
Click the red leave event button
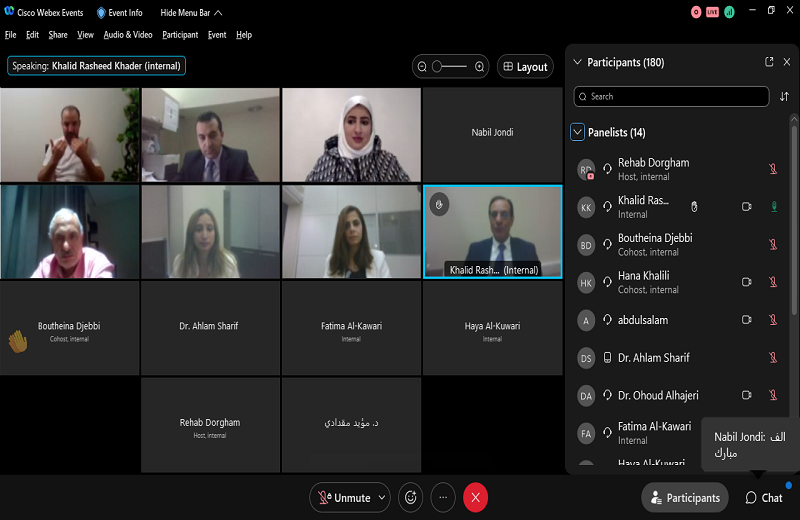[476, 497]
